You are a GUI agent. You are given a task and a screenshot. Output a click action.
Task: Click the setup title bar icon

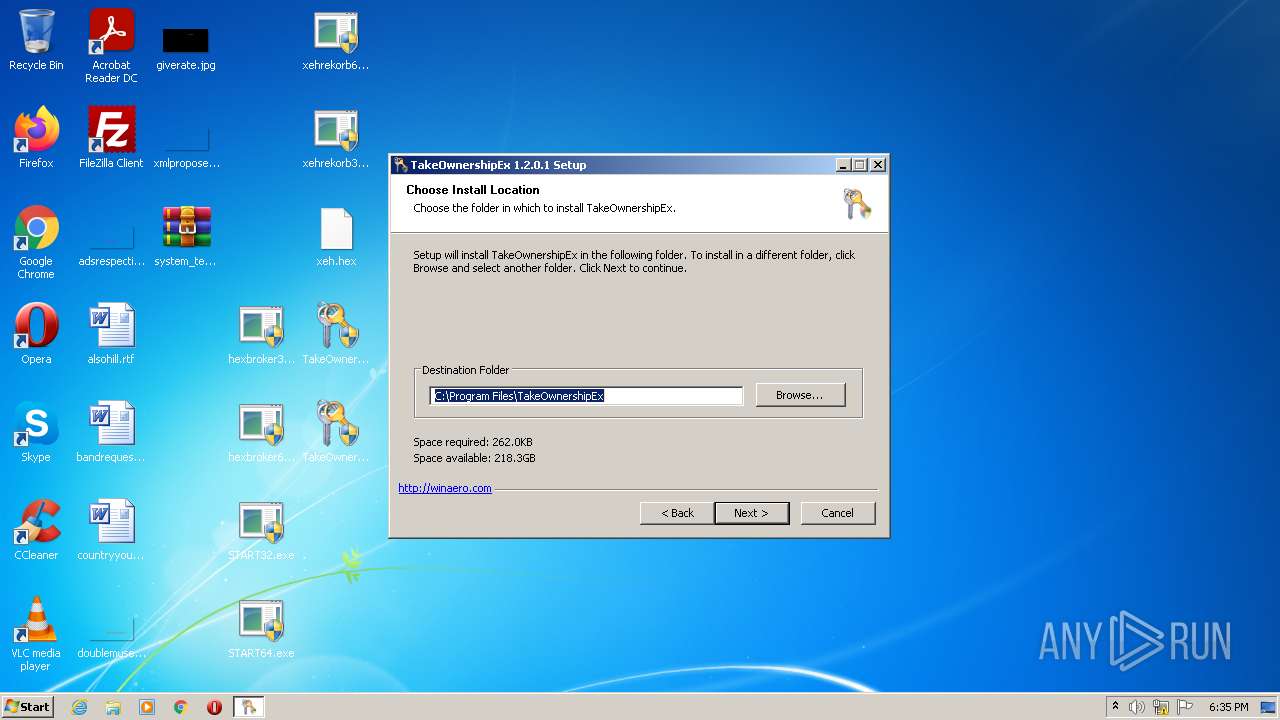point(400,165)
